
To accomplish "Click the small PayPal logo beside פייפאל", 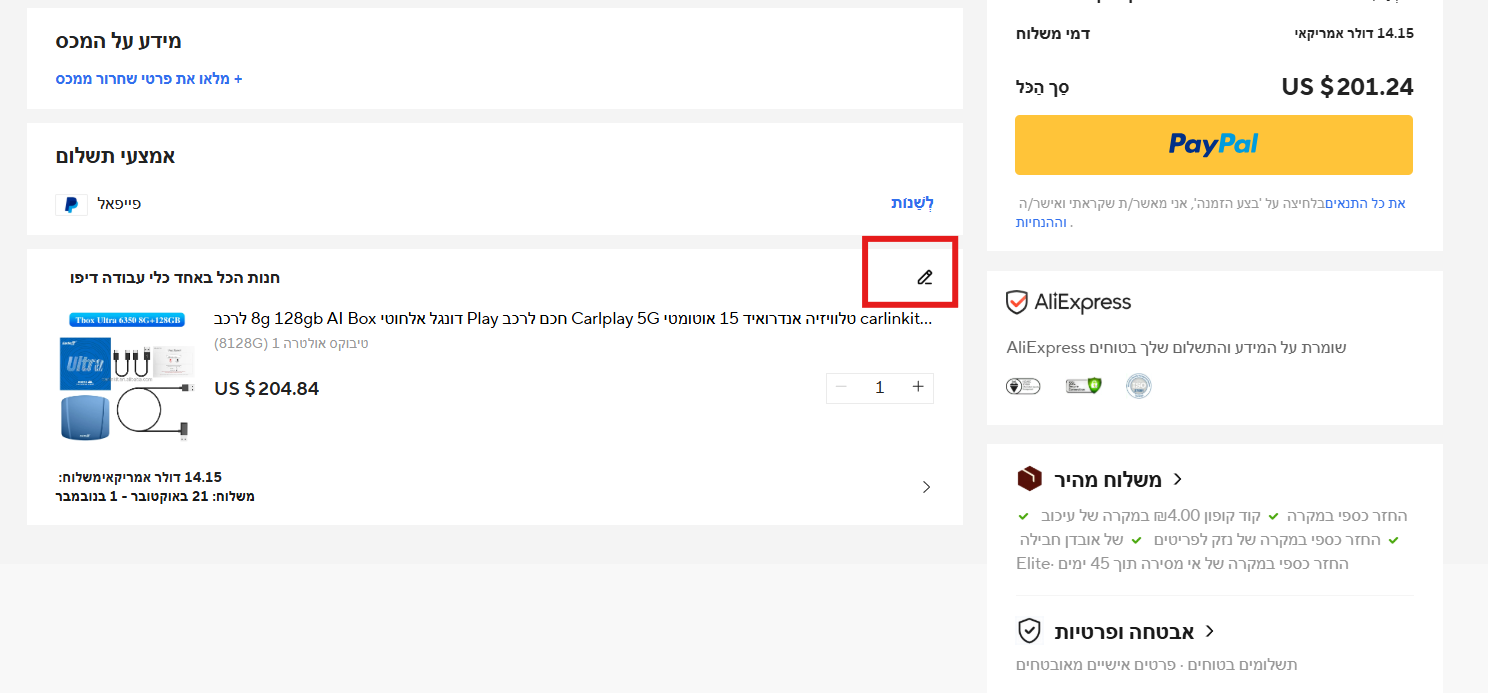I will [x=71, y=205].
